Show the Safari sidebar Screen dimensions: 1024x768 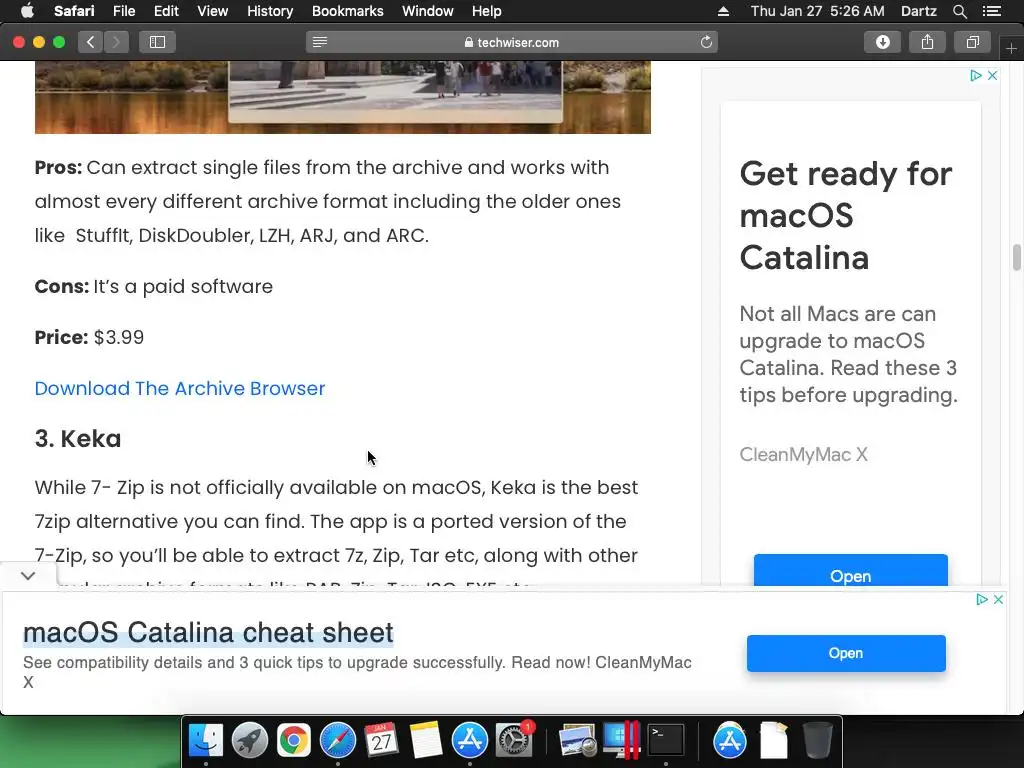(x=157, y=42)
